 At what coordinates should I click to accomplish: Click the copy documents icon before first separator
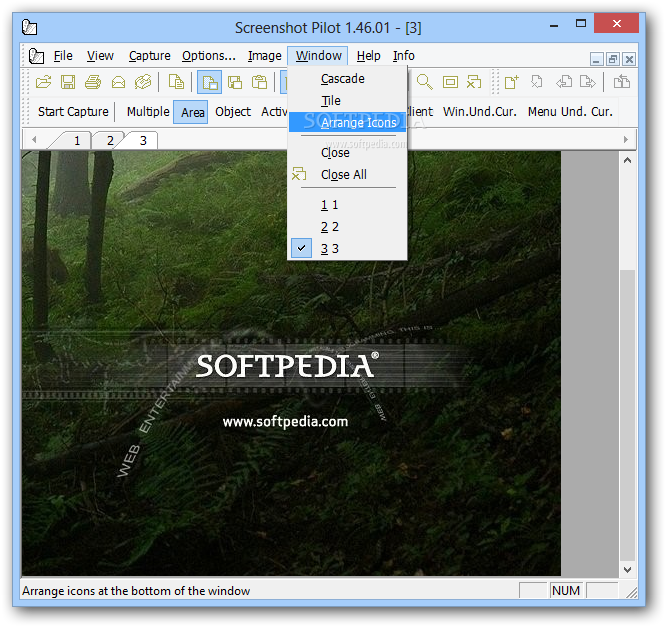tap(176, 82)
